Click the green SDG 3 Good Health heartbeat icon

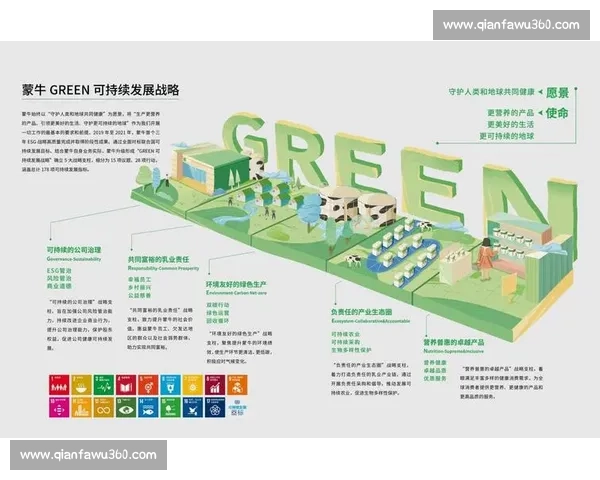(104, 384)
